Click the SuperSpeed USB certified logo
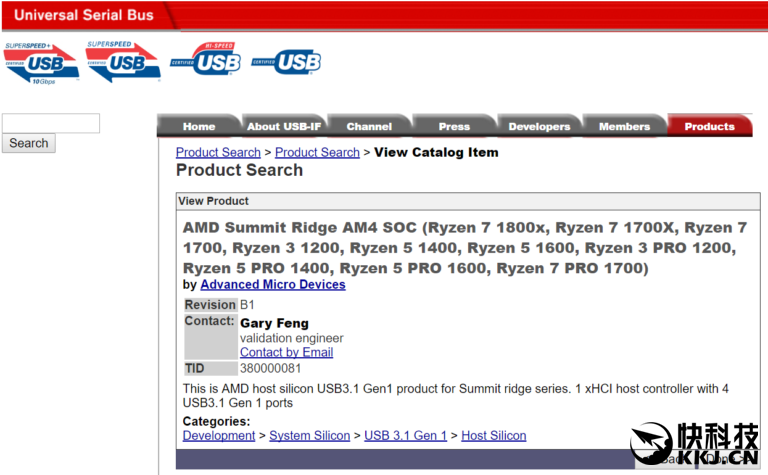This screenshot has width=768, height=475. pyautogui.click(x=121, y=62)
